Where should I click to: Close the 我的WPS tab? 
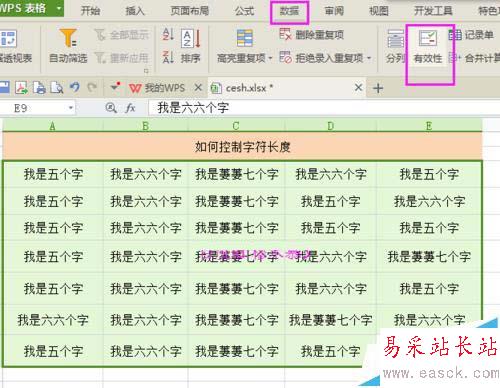(x=198, y=88)
